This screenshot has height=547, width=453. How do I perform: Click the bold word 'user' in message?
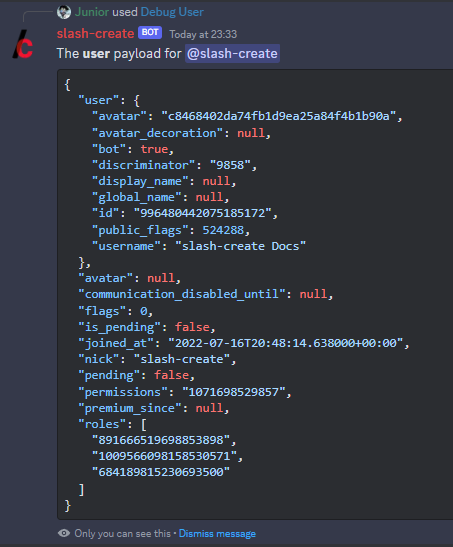(x=96, y=54)
